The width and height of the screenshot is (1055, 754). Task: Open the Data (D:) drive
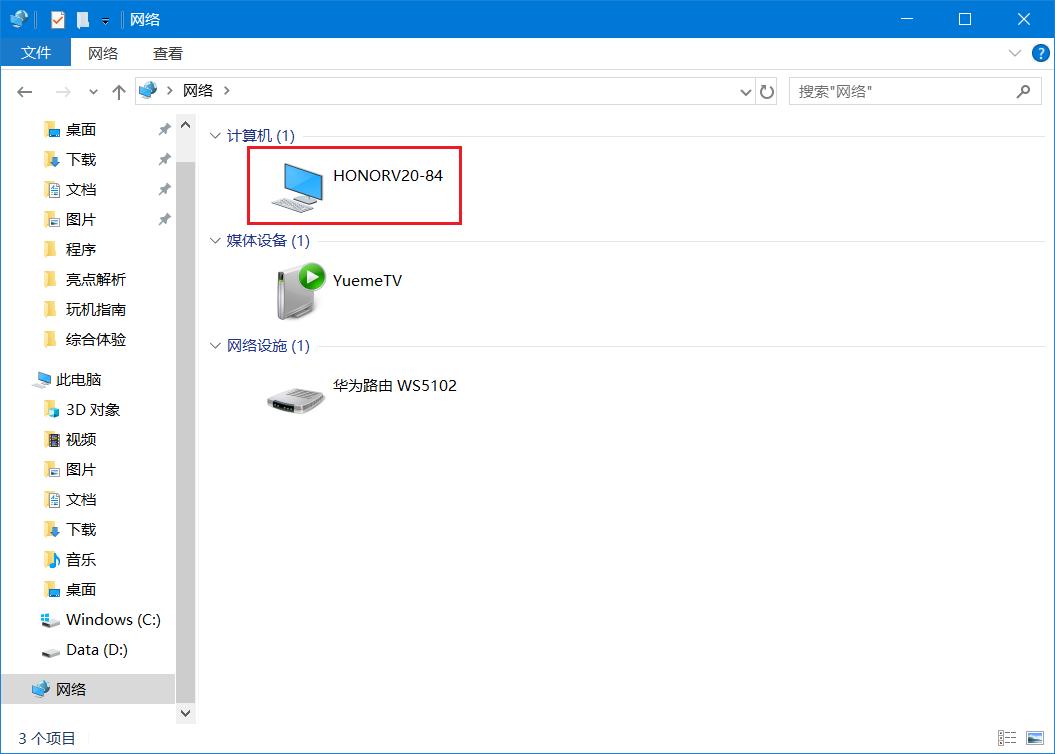point(97,650)
